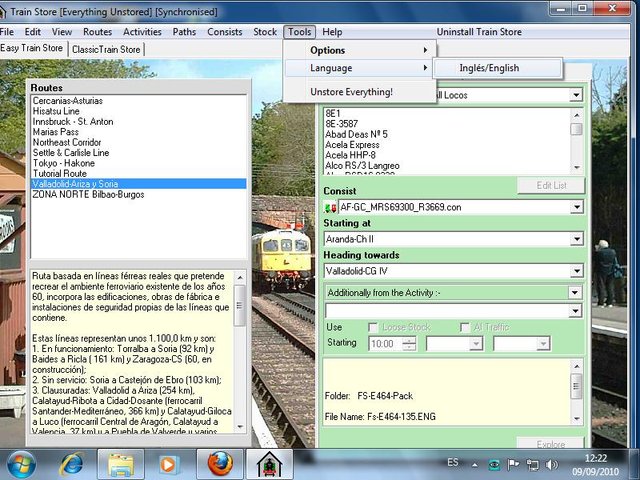Open the Starting at dropdown
The width and height of the screenshot is (640, 480).
(576, 240)
